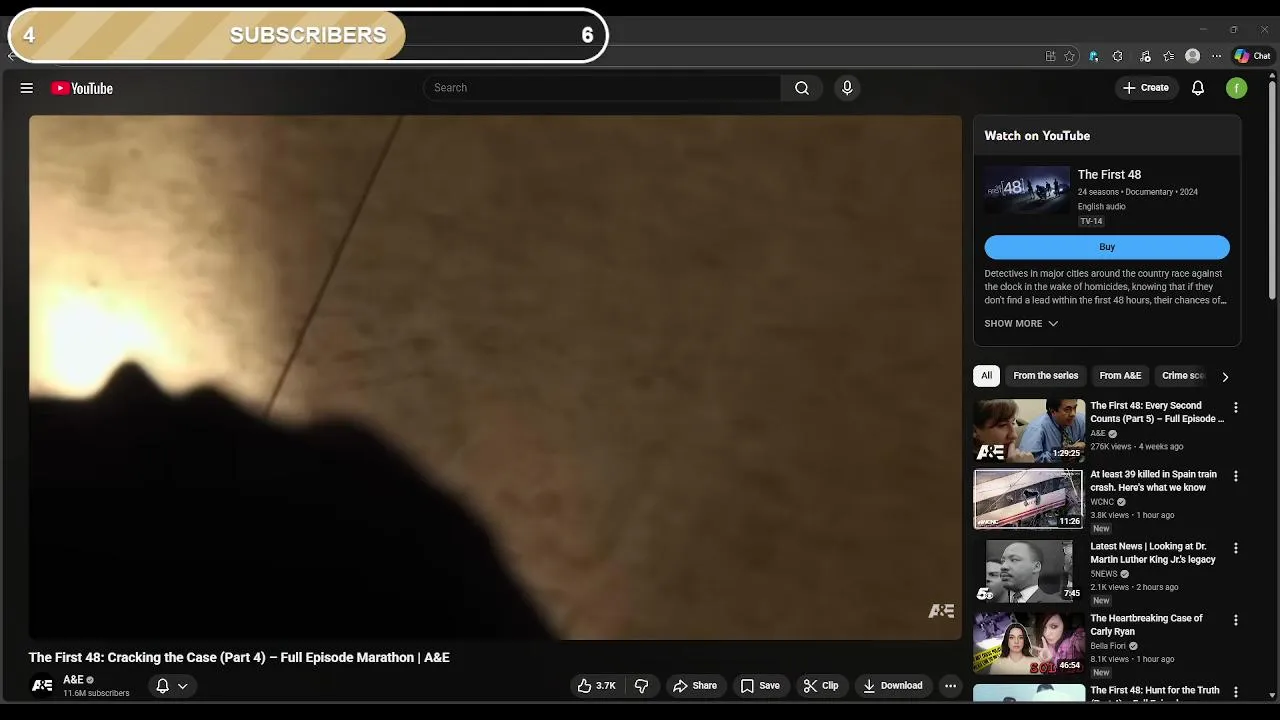1280x720 pixels.
Task: Share the video
Action: (695, 686)
